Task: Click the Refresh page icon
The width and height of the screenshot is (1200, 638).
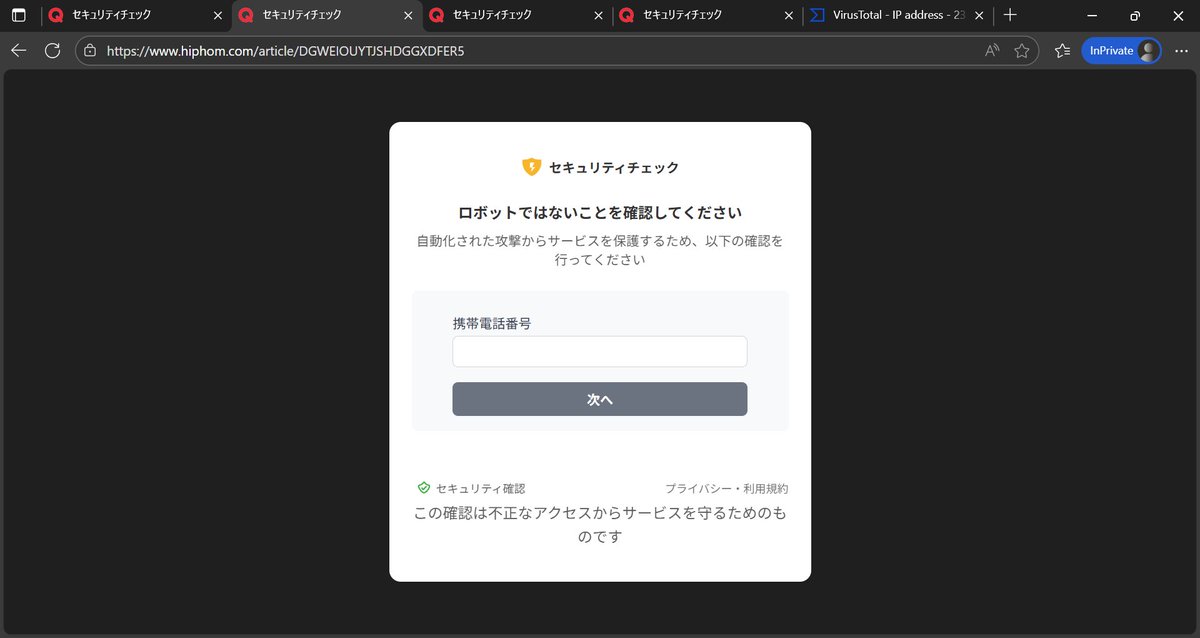Action: (x=53, y=50)
